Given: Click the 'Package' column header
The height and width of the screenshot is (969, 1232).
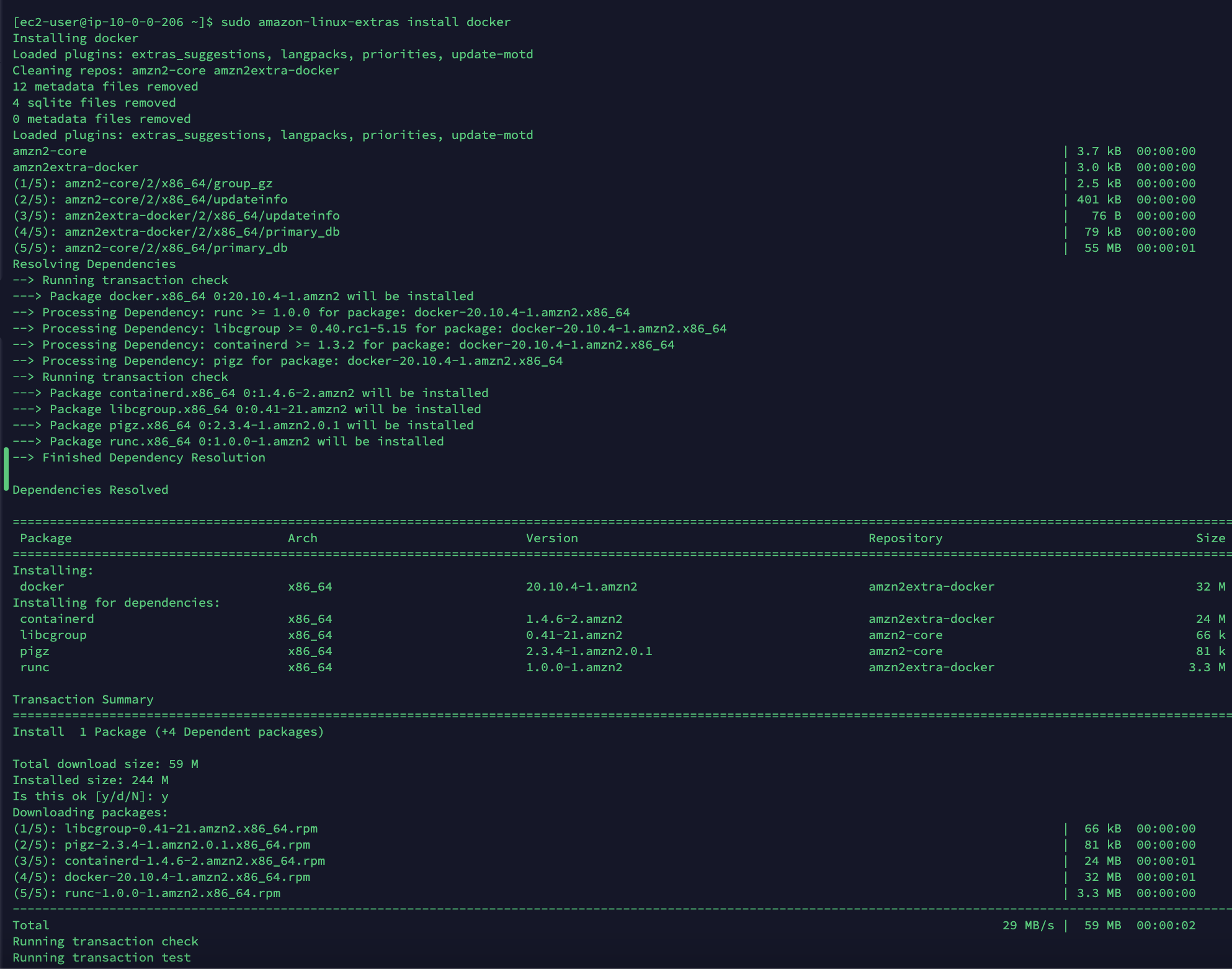Looking at the screenshot, I should click(x=46, y=538).
